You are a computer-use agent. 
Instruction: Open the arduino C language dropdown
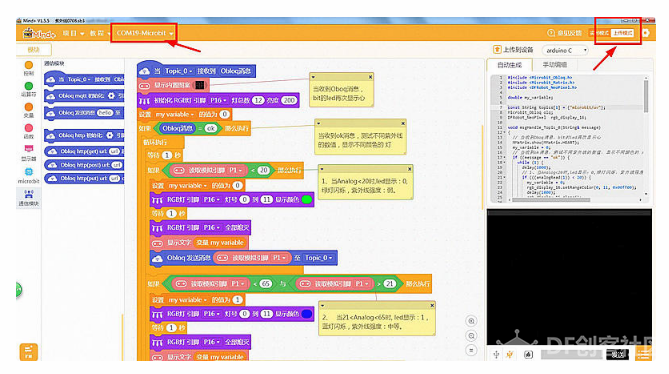pos(565,50)
